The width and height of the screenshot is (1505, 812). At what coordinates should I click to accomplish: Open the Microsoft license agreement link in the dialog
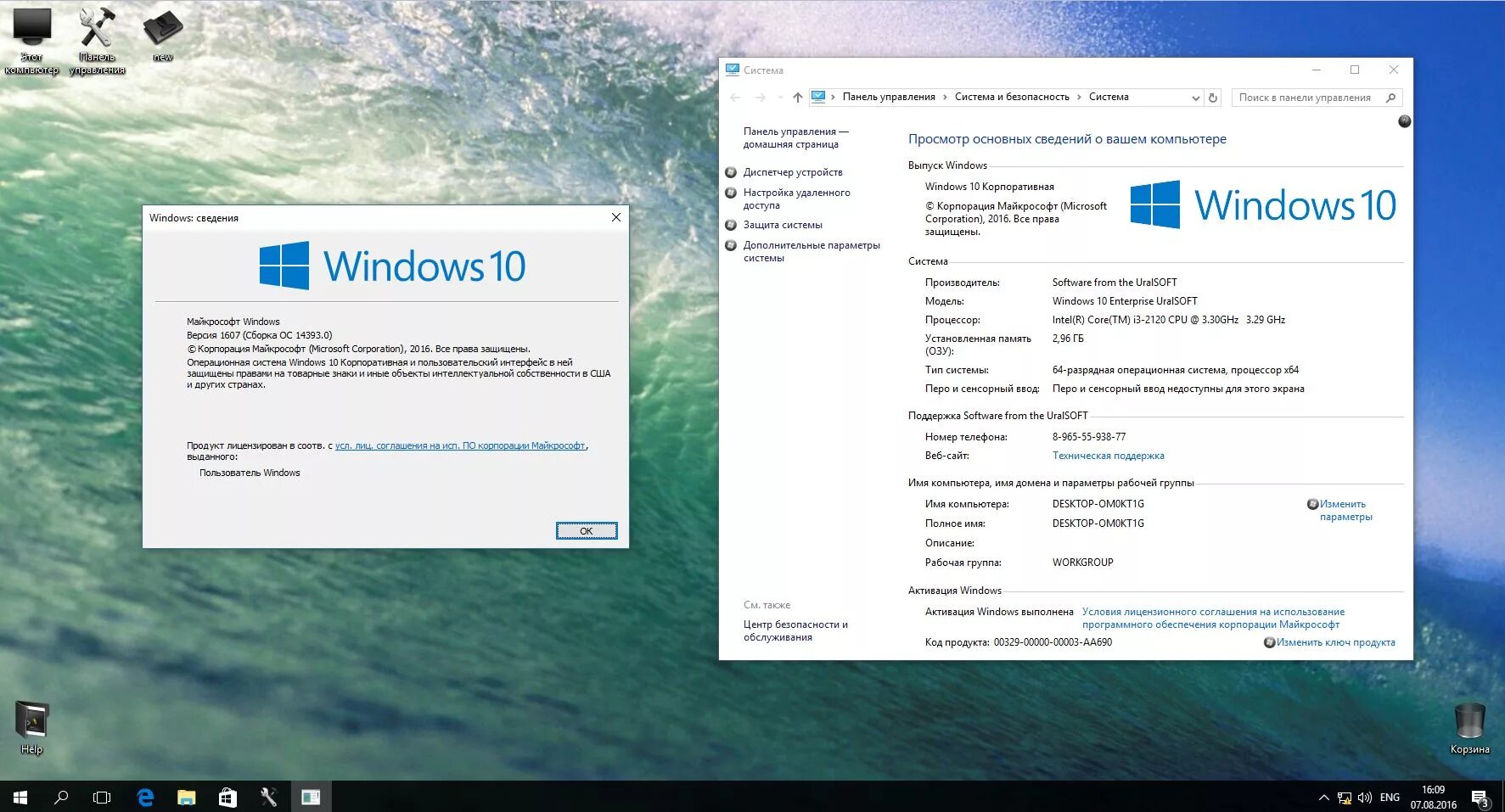pos(460,445)
